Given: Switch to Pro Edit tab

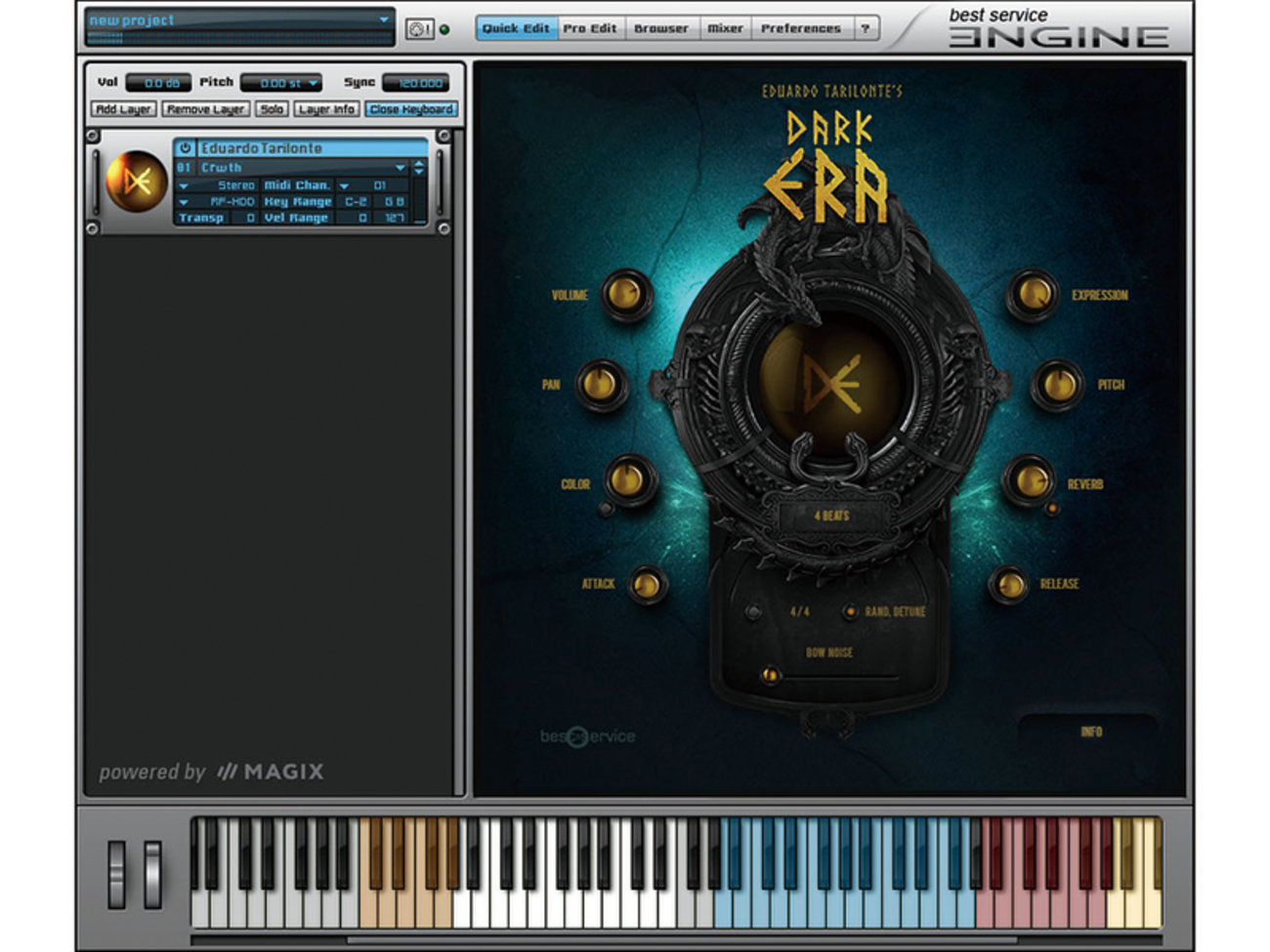Looking at the screenshot, I should 590,28.
